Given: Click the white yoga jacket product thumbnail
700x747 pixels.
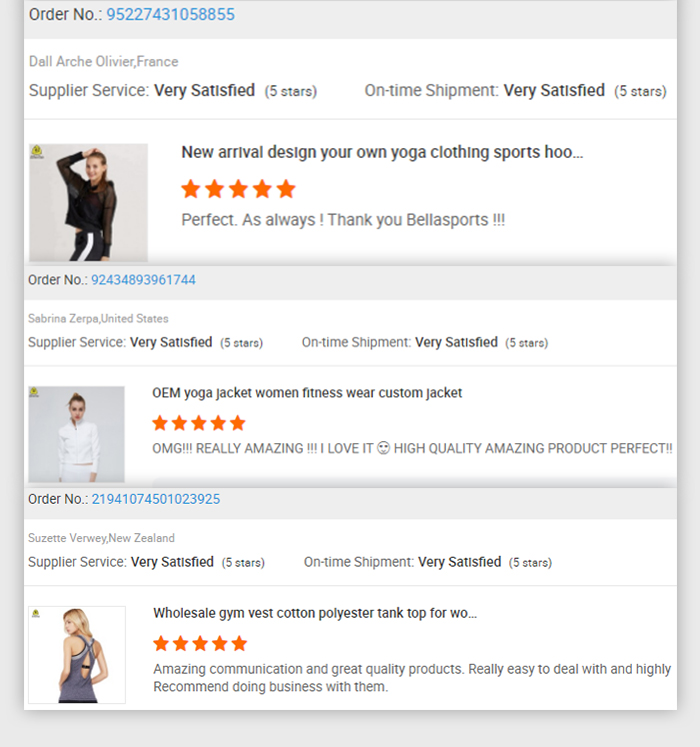Looking at the screenshot, I should coord(76,434).
